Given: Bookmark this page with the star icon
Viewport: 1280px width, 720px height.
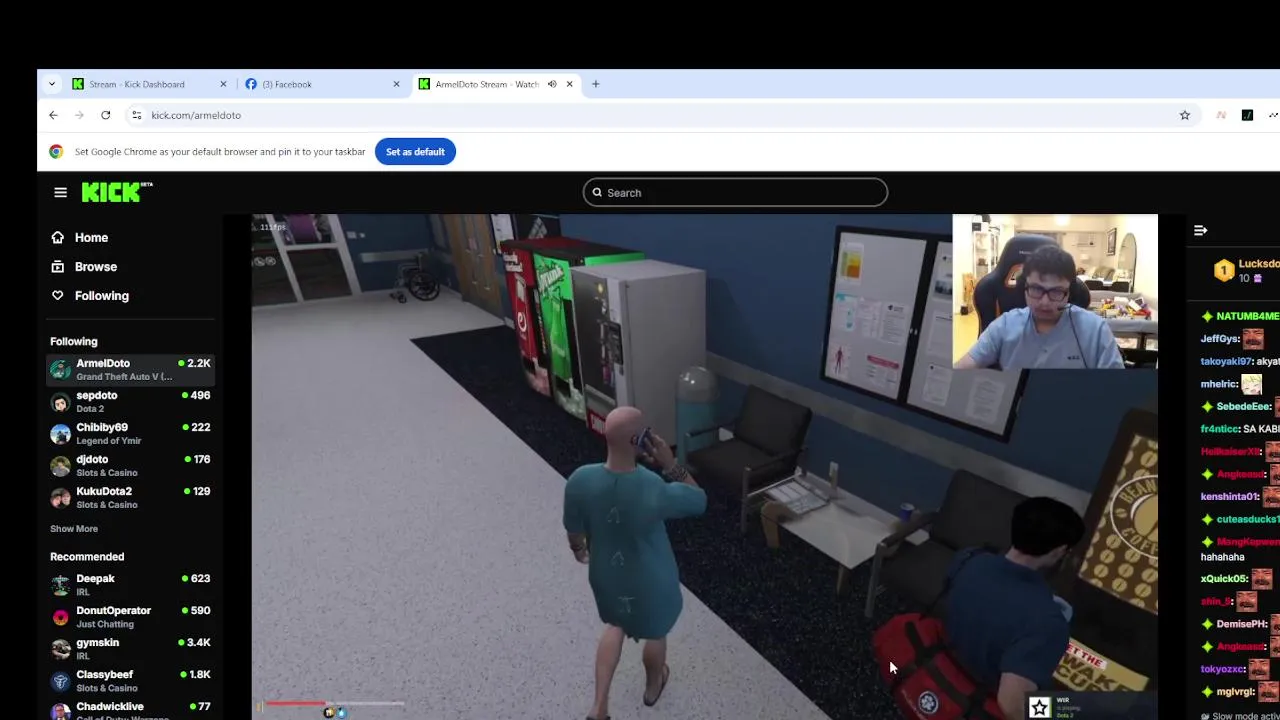Looking at the screenshot, I should (1185, 116).
